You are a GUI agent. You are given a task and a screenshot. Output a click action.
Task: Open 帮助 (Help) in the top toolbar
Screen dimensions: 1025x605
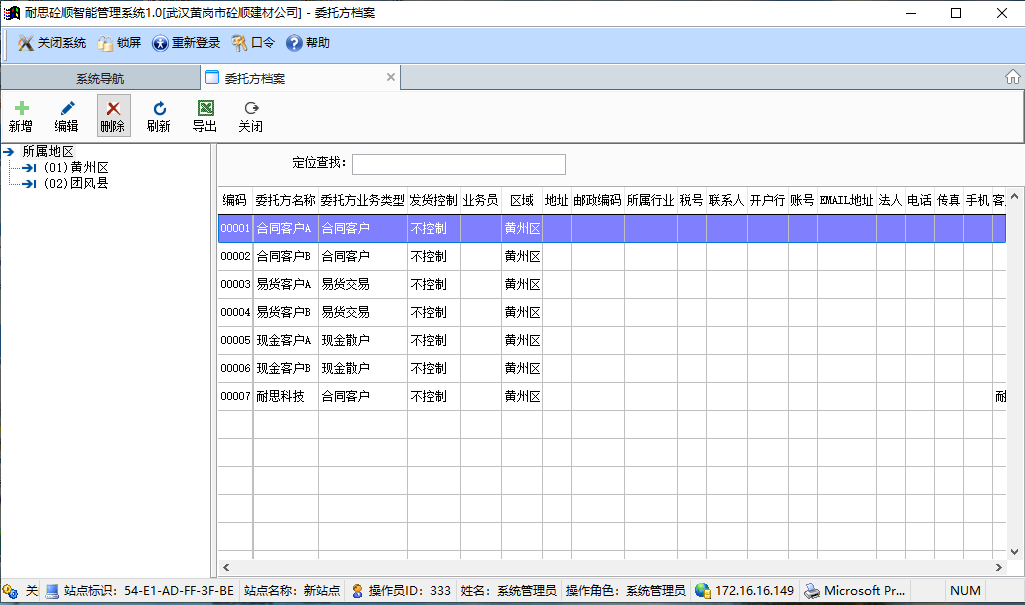point(308,43)
